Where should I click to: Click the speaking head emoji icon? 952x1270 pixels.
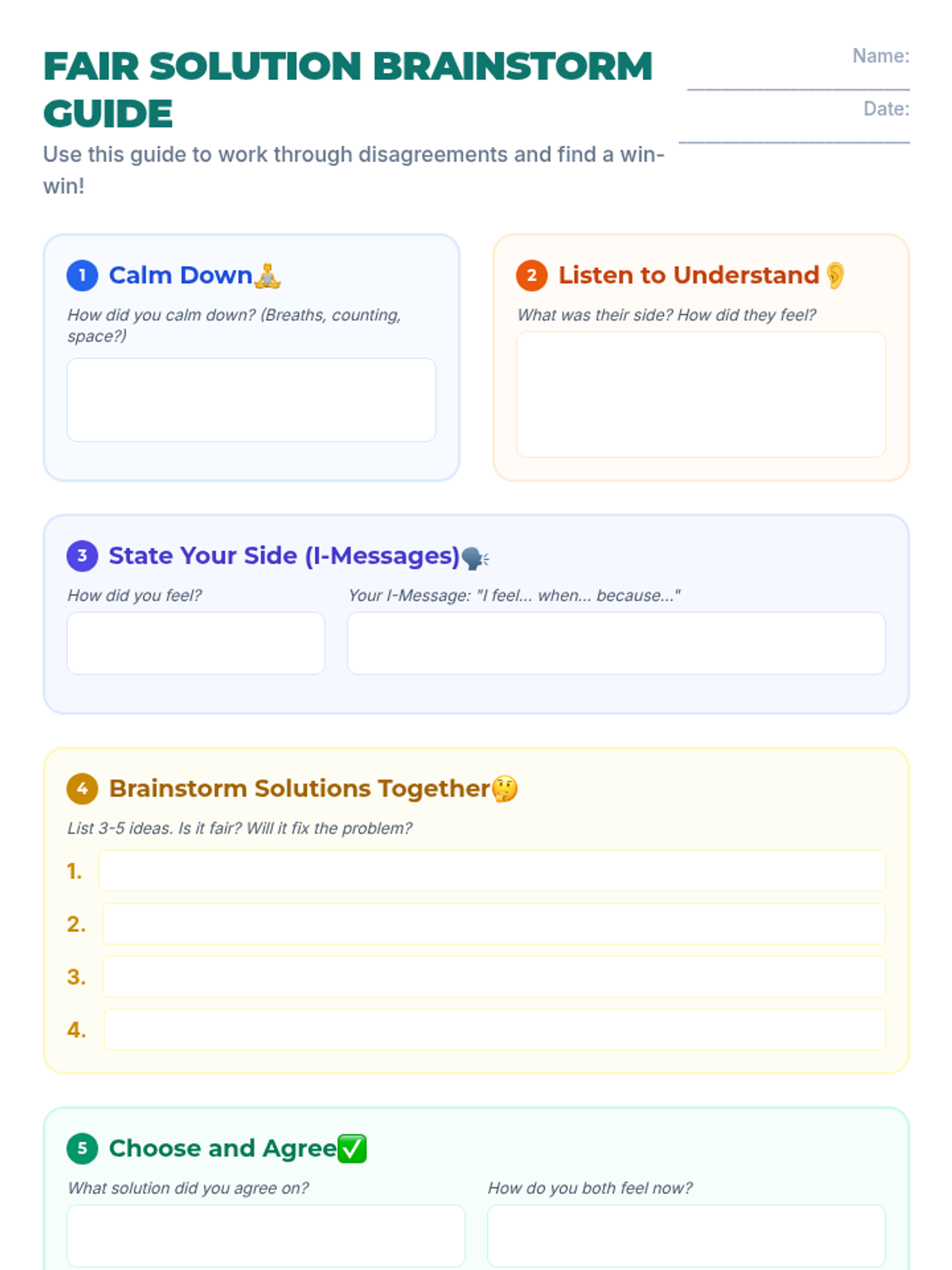point(474,558)
